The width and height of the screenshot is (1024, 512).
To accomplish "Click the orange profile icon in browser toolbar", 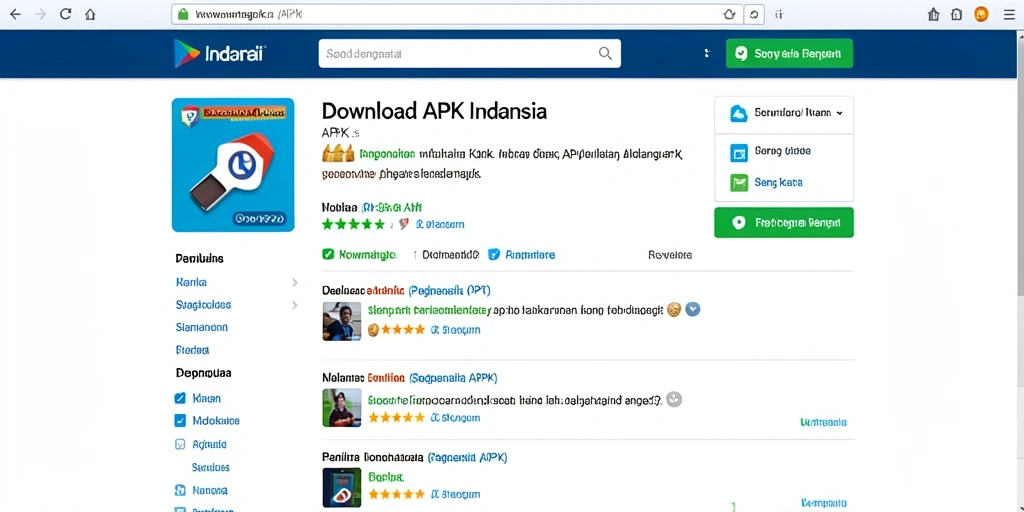I will [x=981, y=14].
